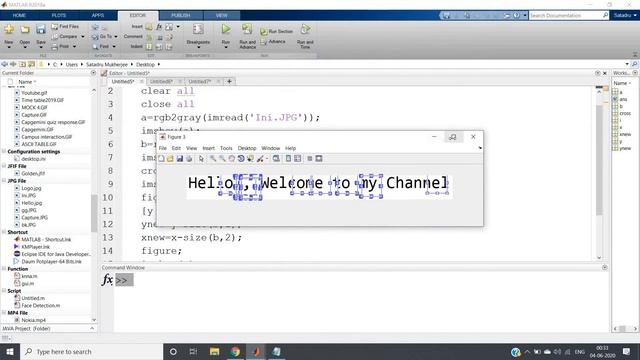The height and width of the screenshot is (360, 640).
Task: Select Face Detection.m script file
Action: [40, 305]
